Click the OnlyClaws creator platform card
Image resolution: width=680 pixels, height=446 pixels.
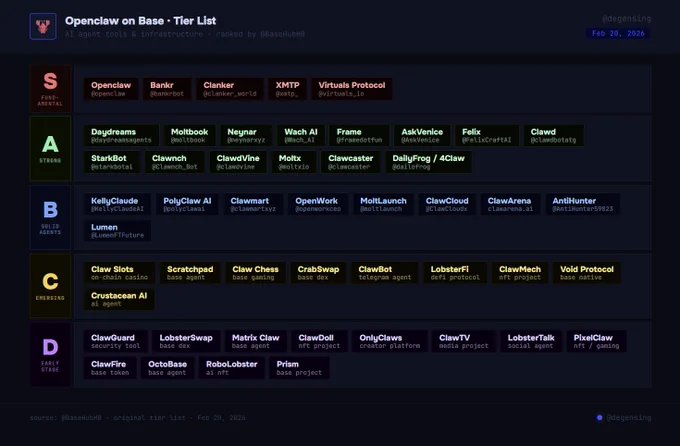[x=389, y=341]
